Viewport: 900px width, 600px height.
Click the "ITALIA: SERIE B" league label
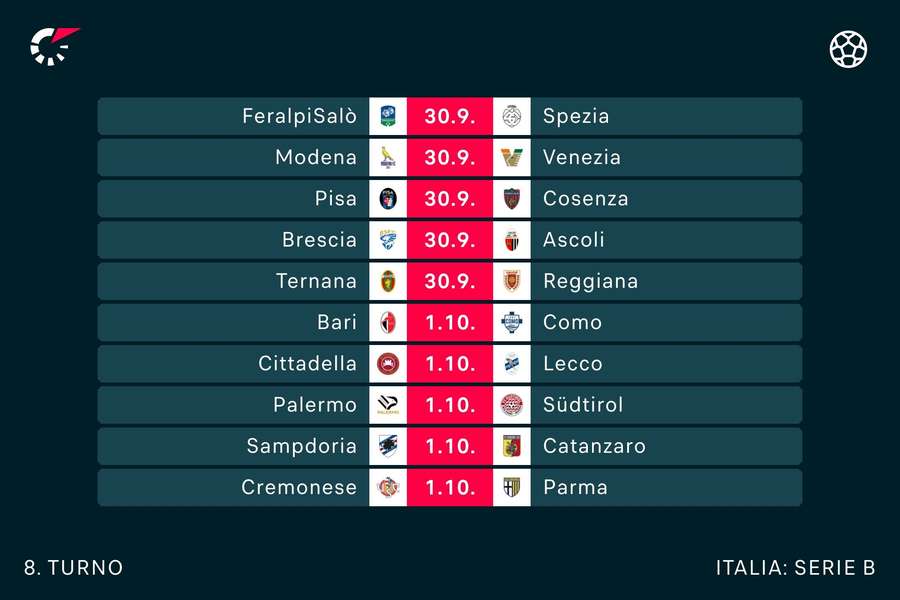coord(795,568)
